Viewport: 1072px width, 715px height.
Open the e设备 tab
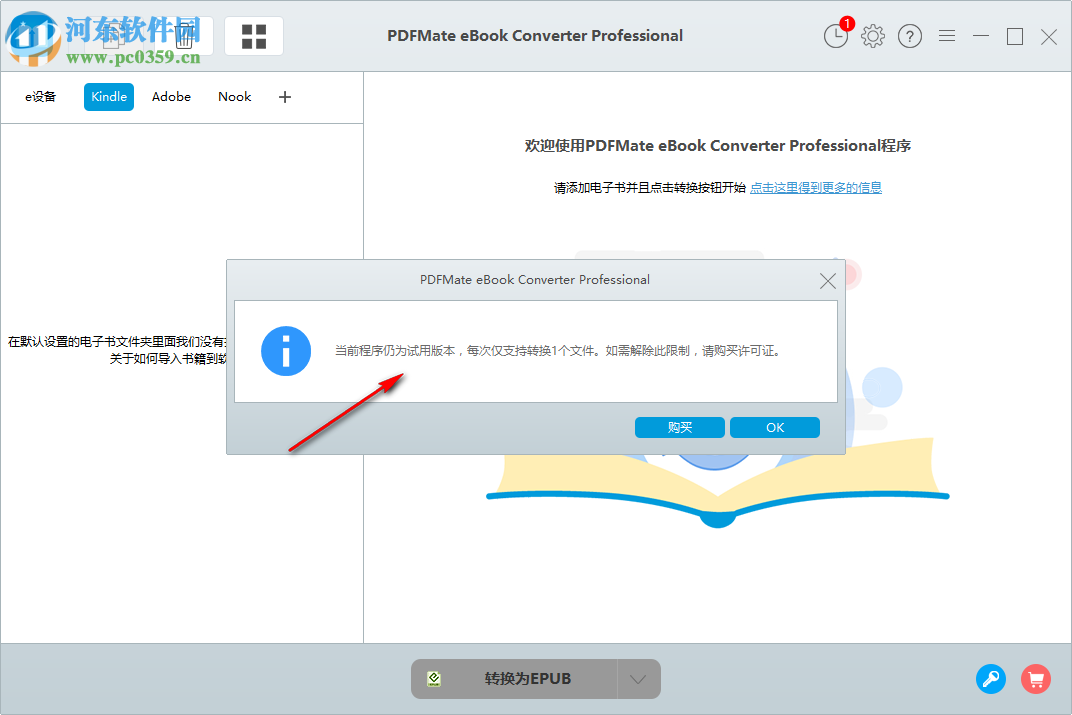(41, 97)
